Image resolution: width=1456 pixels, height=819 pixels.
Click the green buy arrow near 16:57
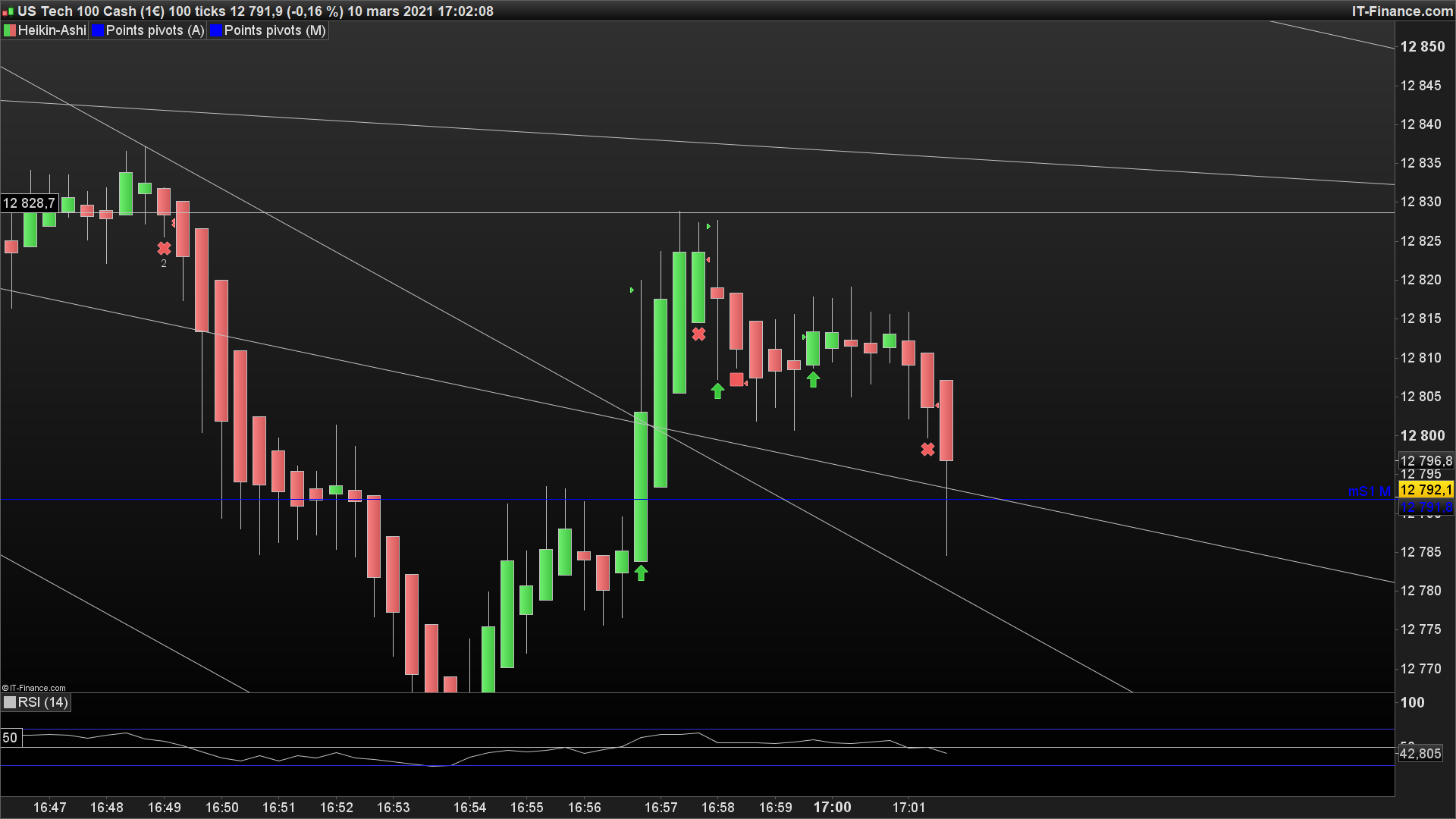[x=641, y=573]
